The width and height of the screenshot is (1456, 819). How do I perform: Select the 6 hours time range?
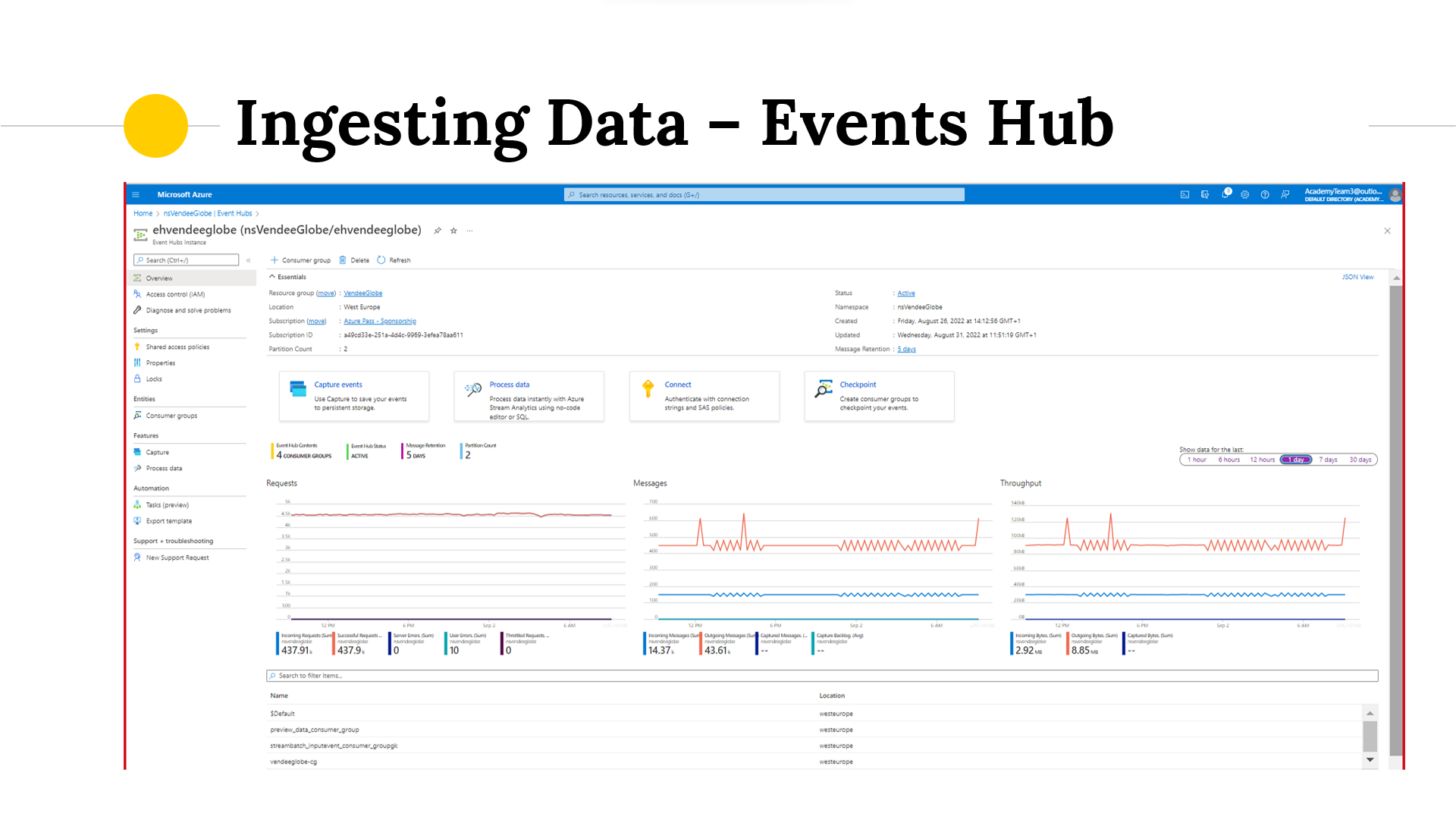[x=1229, y=460]
